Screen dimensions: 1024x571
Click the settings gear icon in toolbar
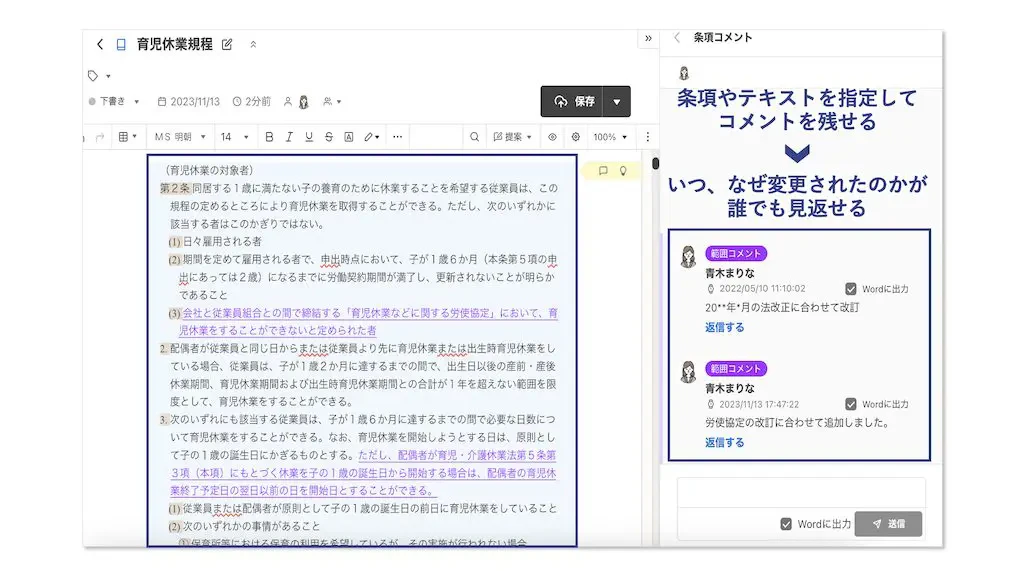tap(575, 137)
